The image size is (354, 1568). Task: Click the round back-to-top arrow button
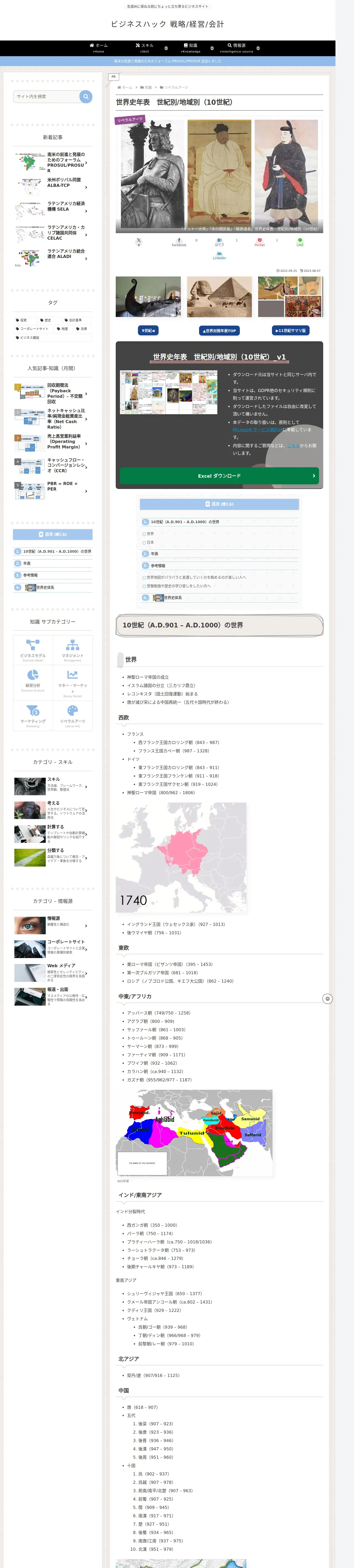point(327,999)
